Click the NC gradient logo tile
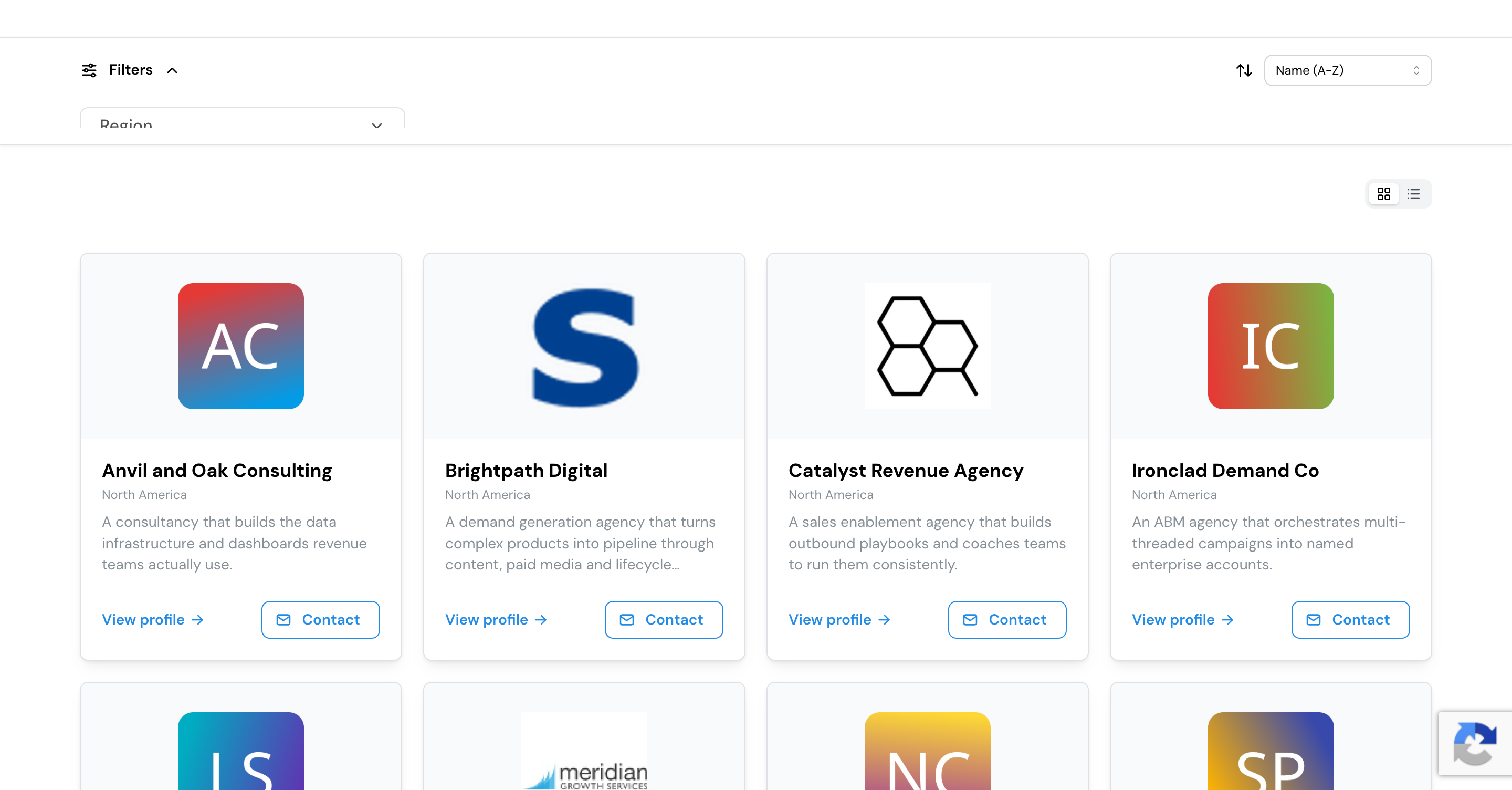 (x=927, y=751)
